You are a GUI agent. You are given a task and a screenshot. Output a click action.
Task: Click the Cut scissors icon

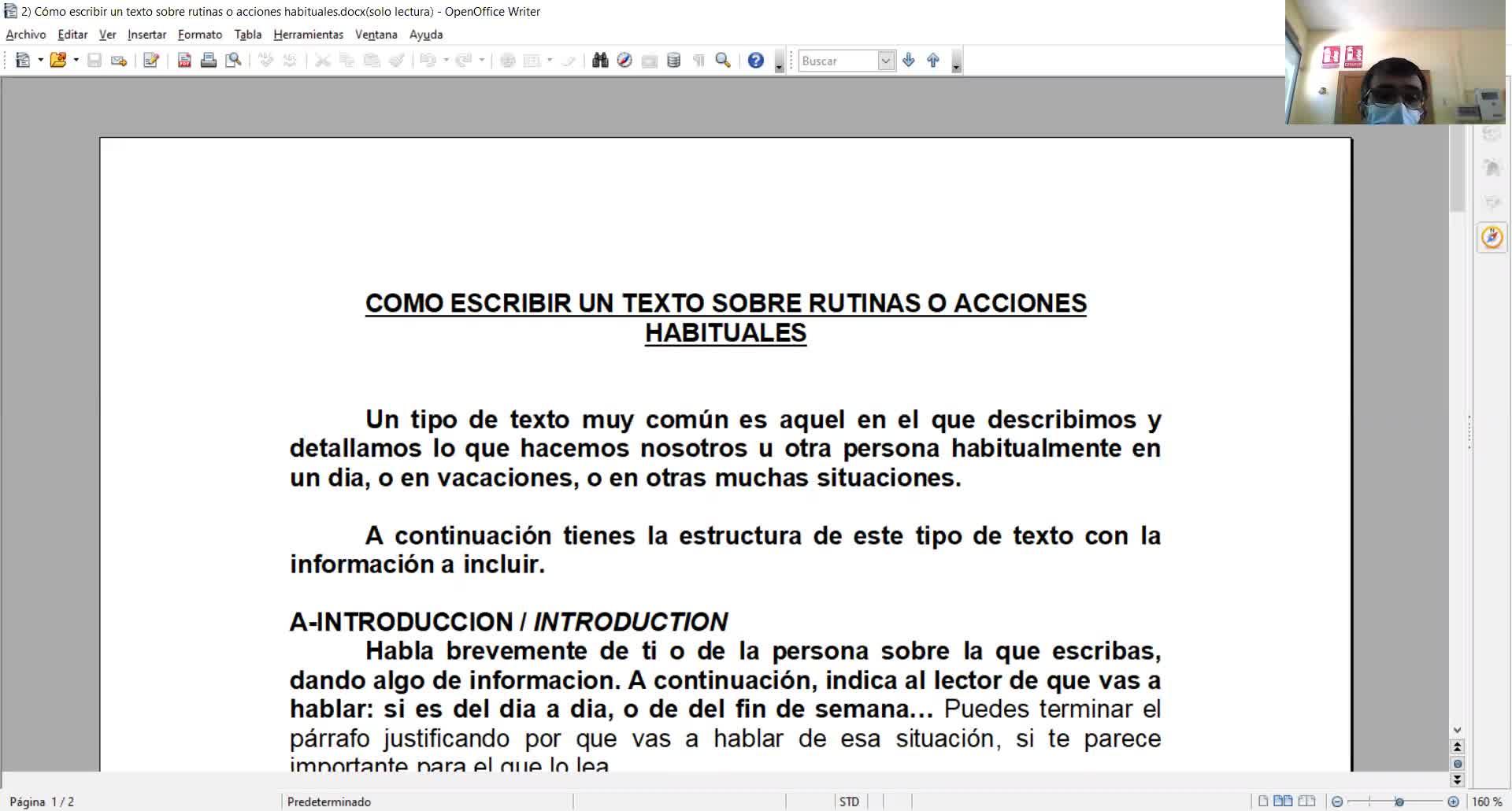coord(323,61)
